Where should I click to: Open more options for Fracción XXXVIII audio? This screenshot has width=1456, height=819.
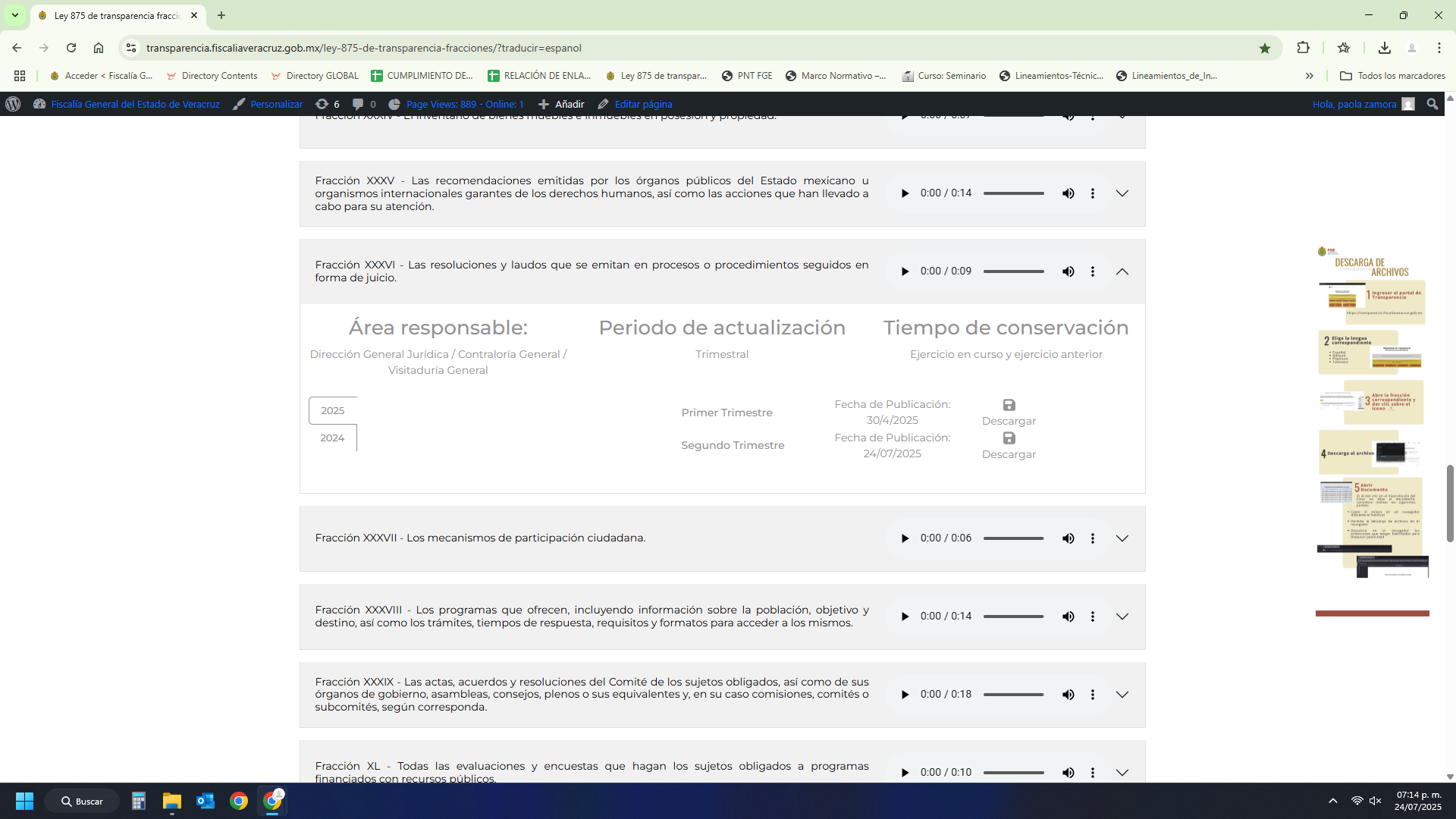tap(1092, 617)
